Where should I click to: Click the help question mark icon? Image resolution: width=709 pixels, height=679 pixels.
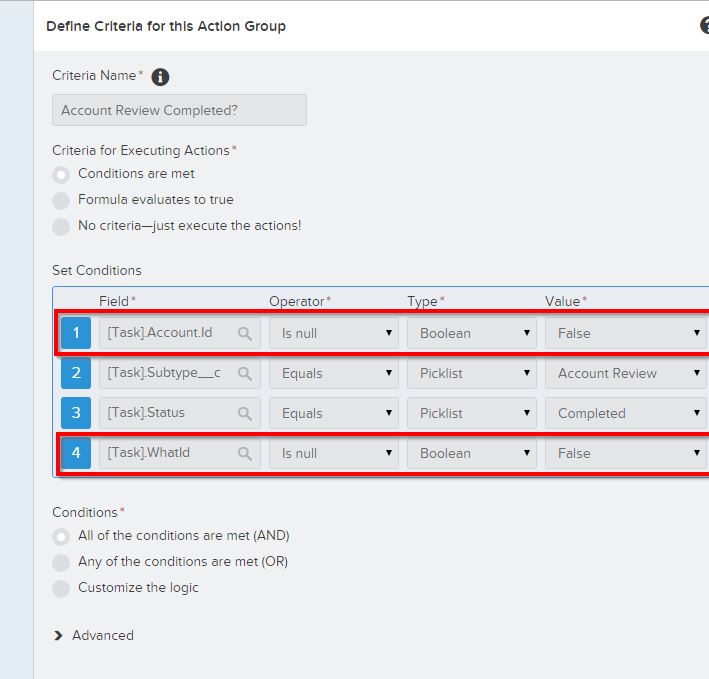point(704,26)
